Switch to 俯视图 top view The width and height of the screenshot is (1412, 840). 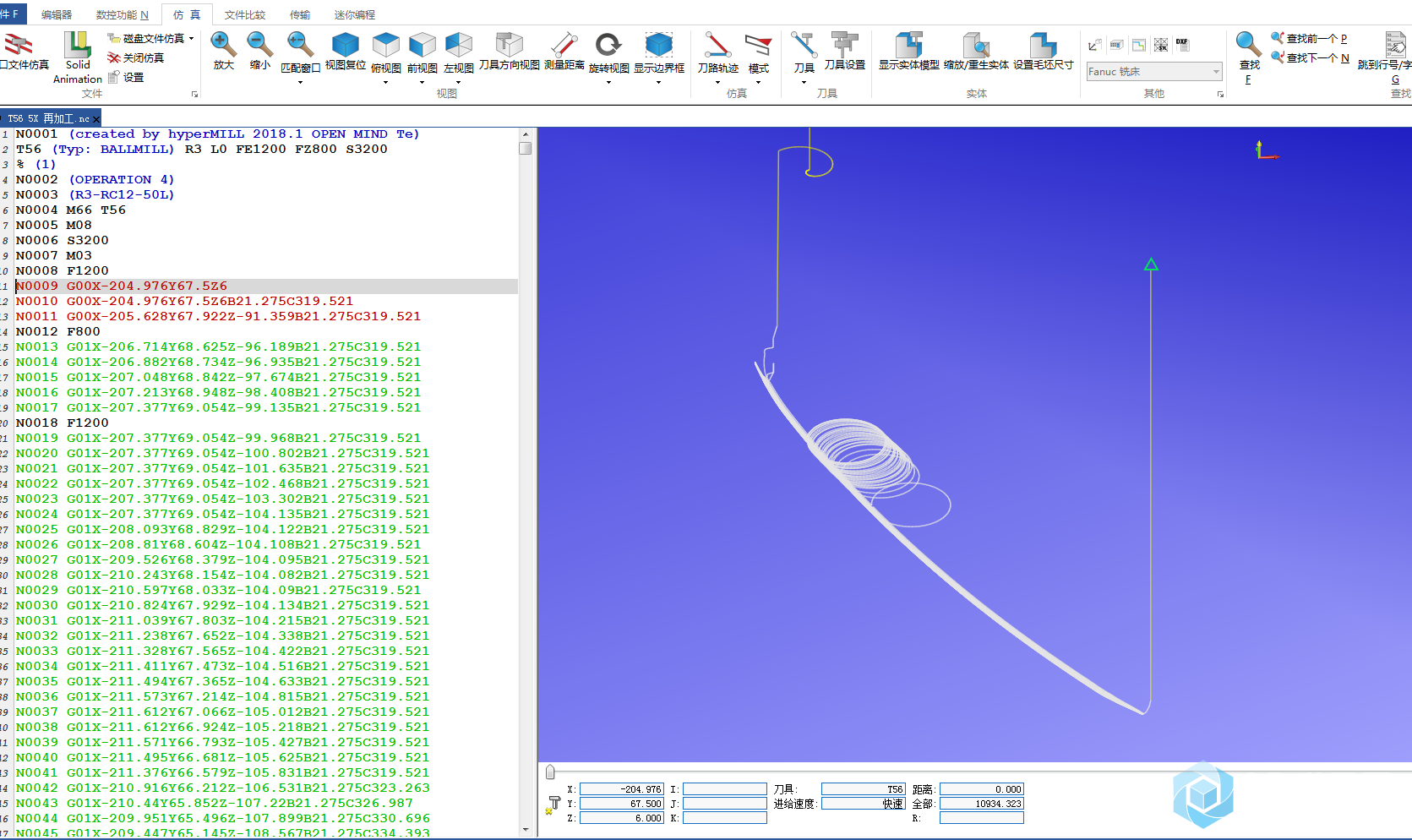(386, 44)
